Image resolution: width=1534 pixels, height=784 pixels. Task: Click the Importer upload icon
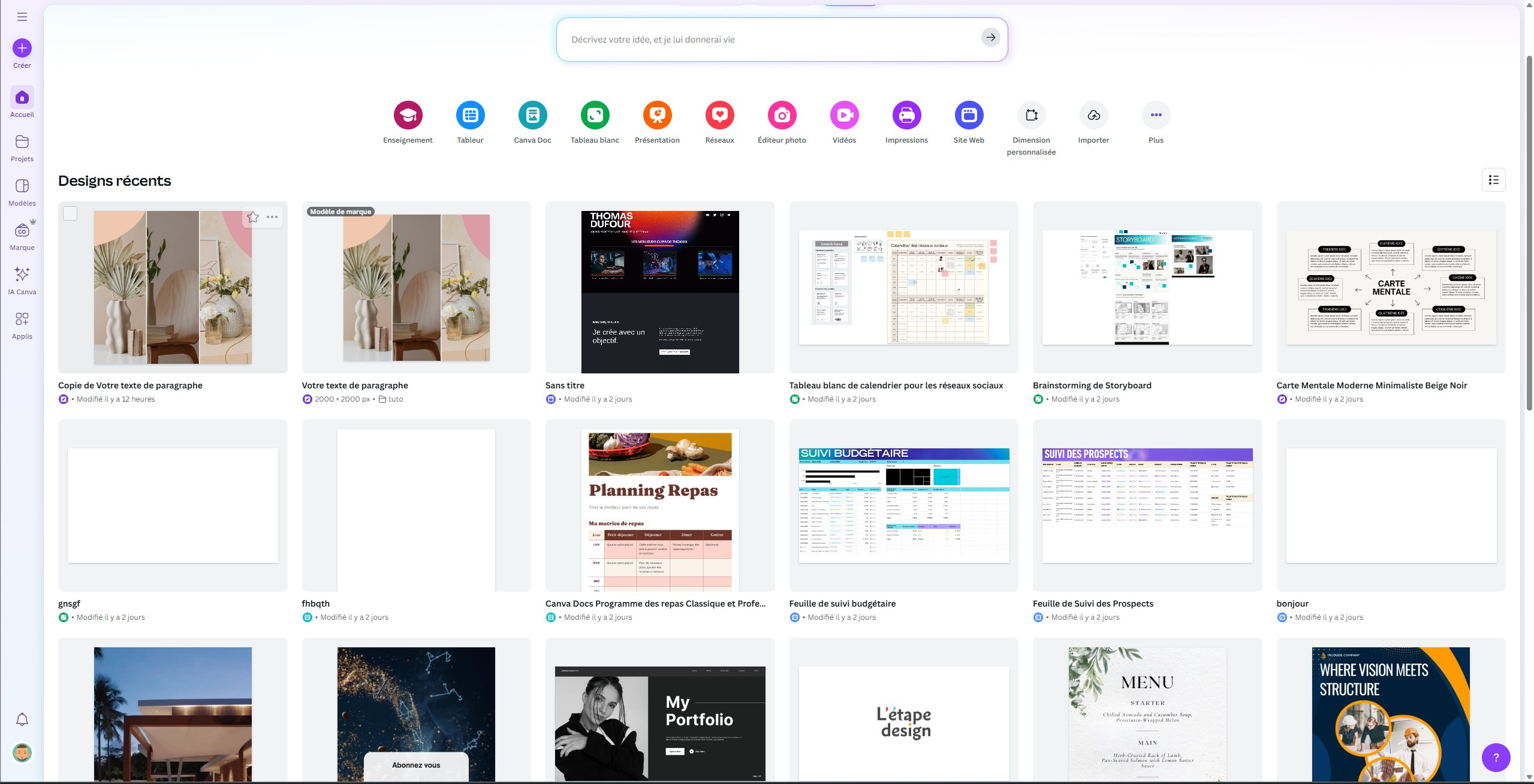pos(1093,115)
